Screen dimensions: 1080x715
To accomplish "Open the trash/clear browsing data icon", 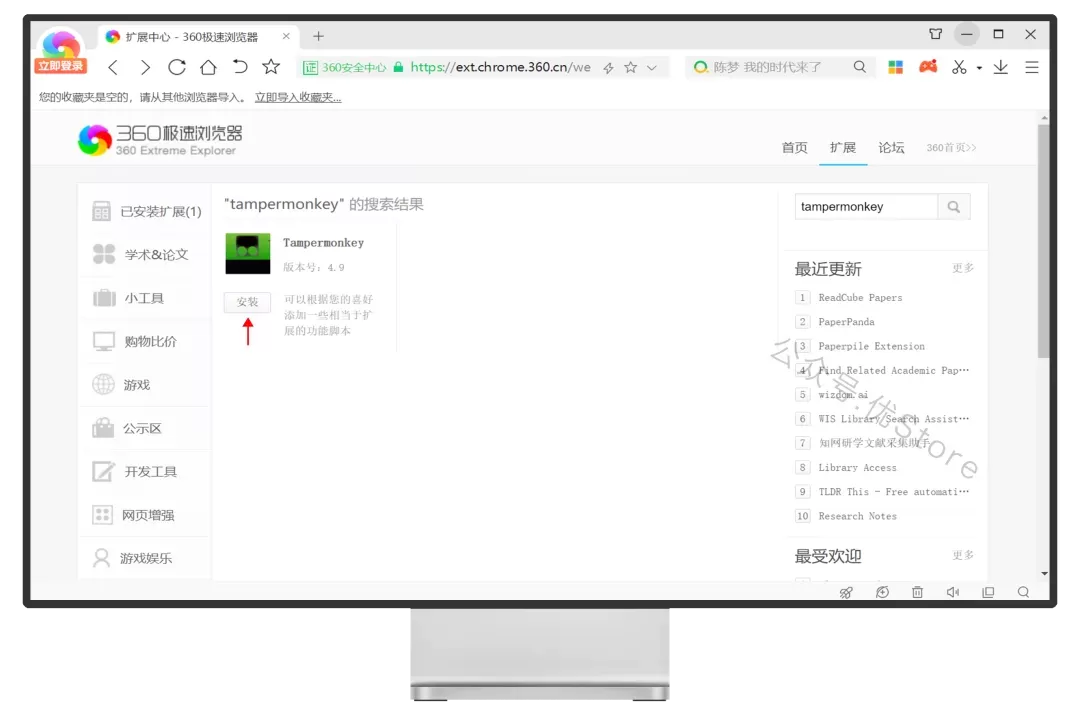I will 917,592.
